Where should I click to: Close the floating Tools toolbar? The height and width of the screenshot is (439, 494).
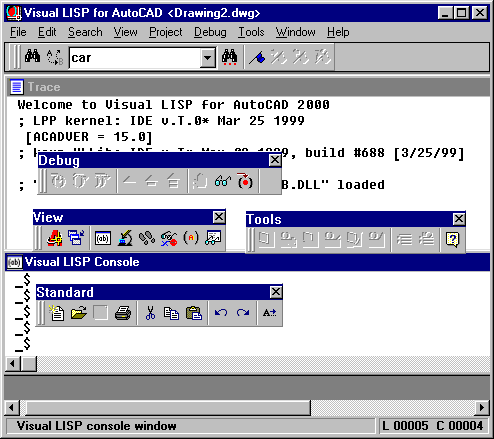point(459,219)
